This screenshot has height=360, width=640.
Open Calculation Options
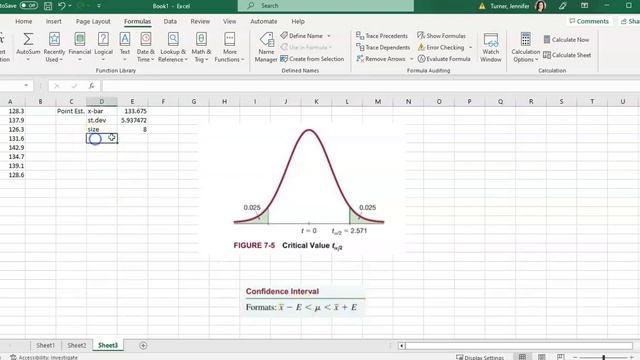click(525, 47)
